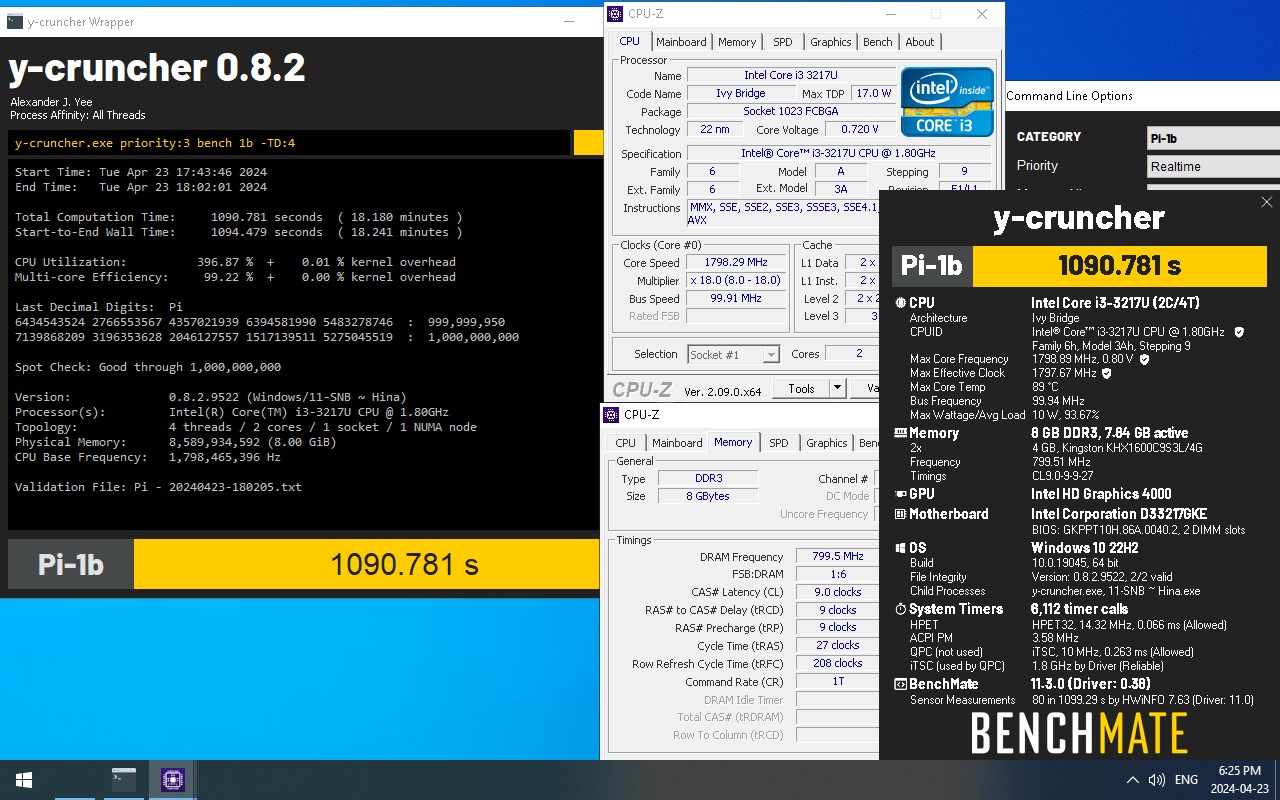1280x800 pixels.
Task: Click the DRAM Frequency 799.5 MHz value
Action: click(x=838, y=556)
